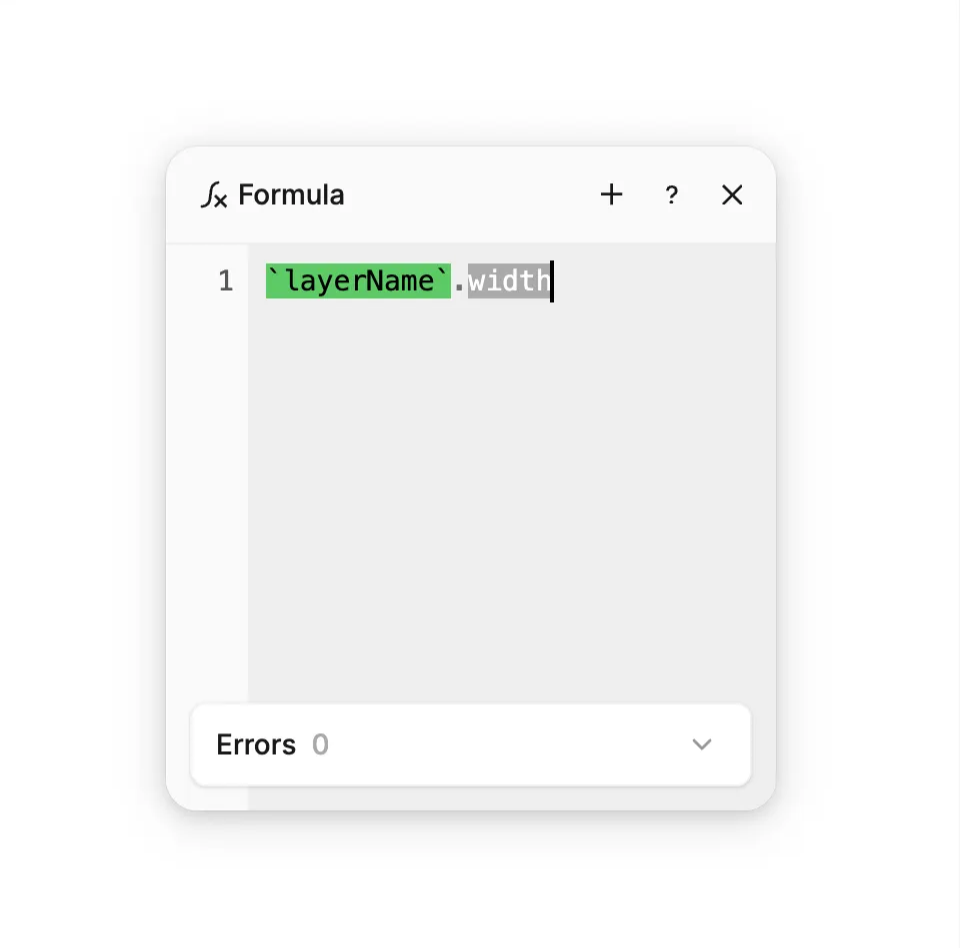Click the zero error count indicator
Image resolution: width=960 pixels, height=948 pixels.
pyautogui.click(x=320, y=745)
